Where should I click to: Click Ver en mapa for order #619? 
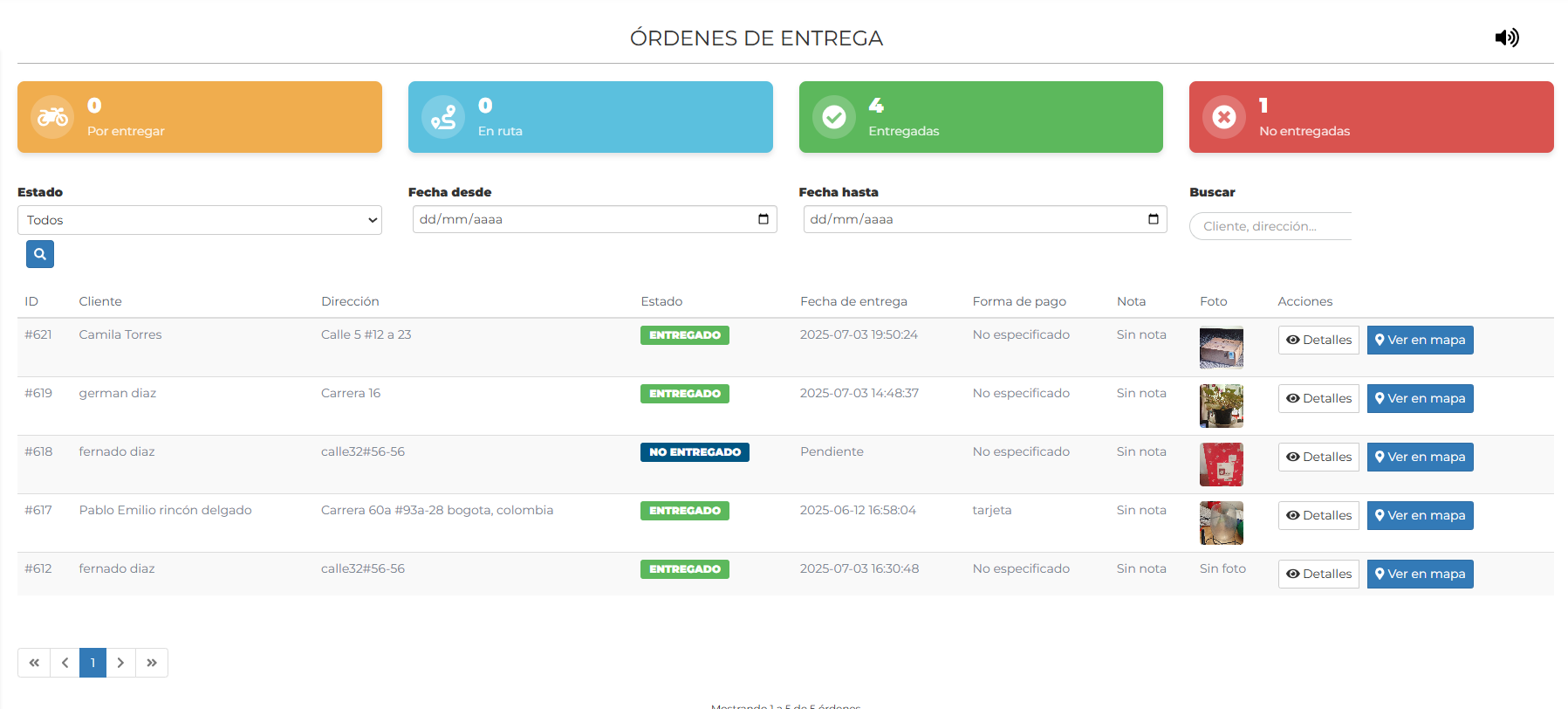[x=1421, y=398]
